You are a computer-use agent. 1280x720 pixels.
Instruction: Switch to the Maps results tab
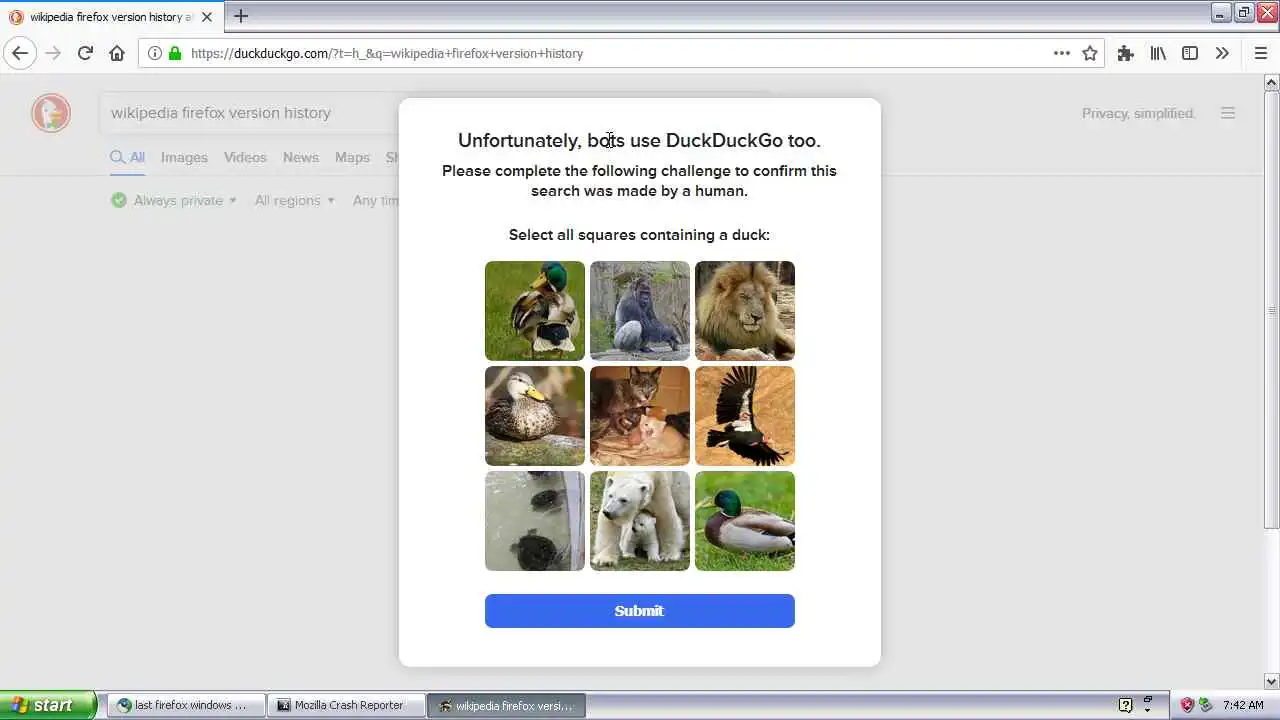click(352, 157)
